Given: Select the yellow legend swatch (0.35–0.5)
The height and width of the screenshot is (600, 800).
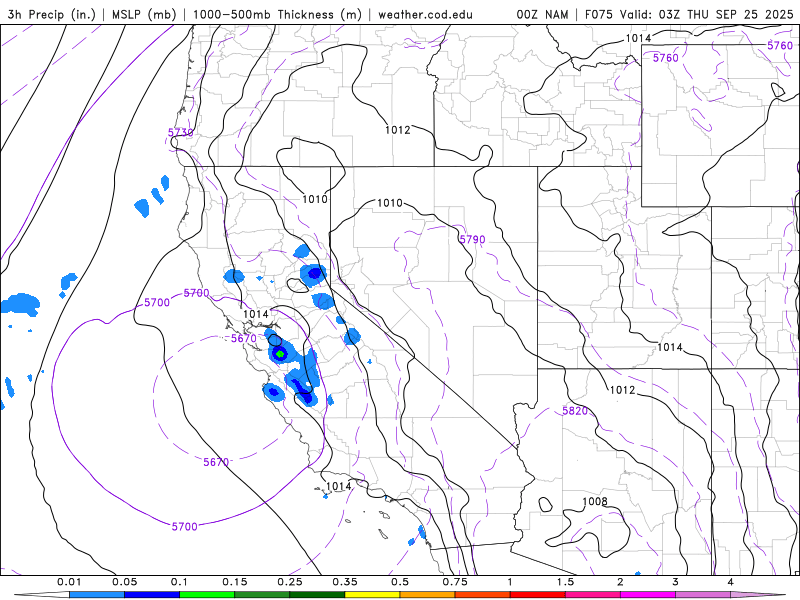Looking at the screenshot, I should tap(372, 595).
